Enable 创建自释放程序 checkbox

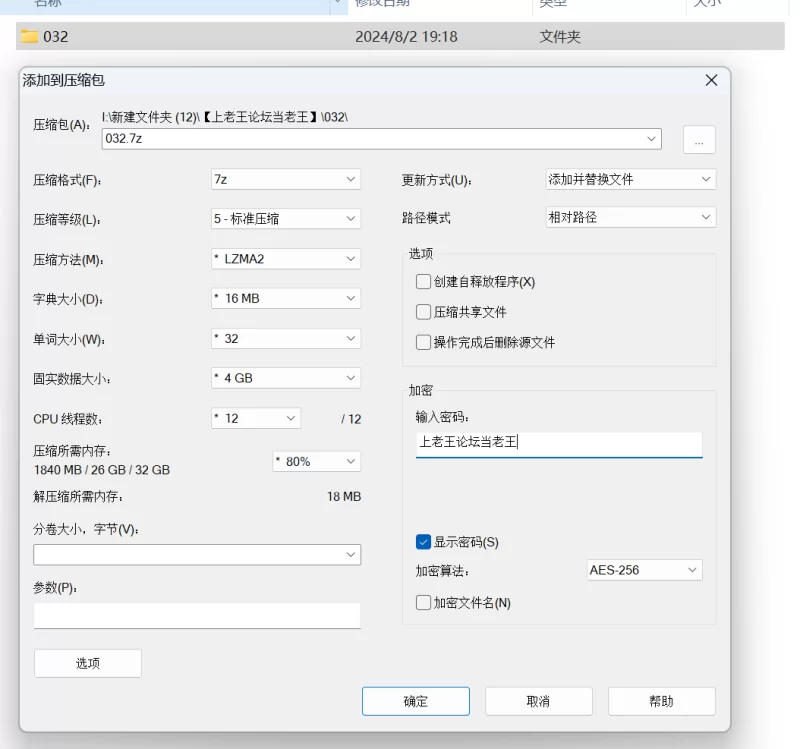(424, 282)
